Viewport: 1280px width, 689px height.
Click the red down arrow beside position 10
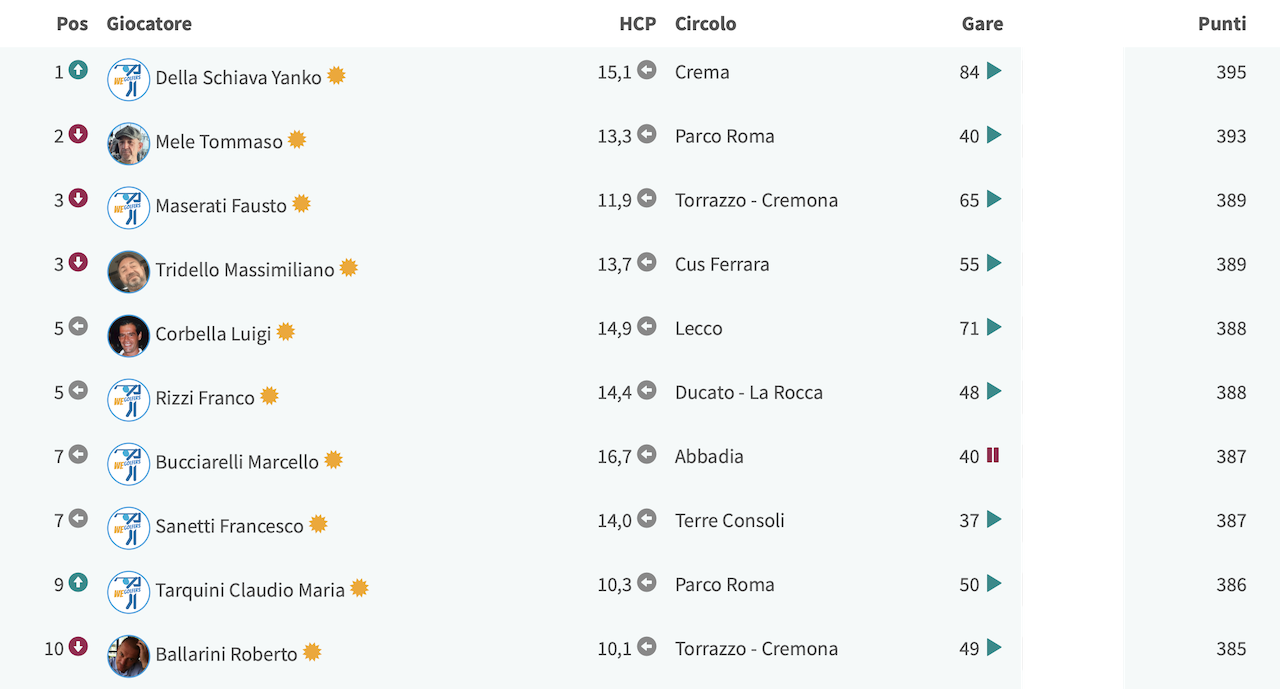point(78,646)
